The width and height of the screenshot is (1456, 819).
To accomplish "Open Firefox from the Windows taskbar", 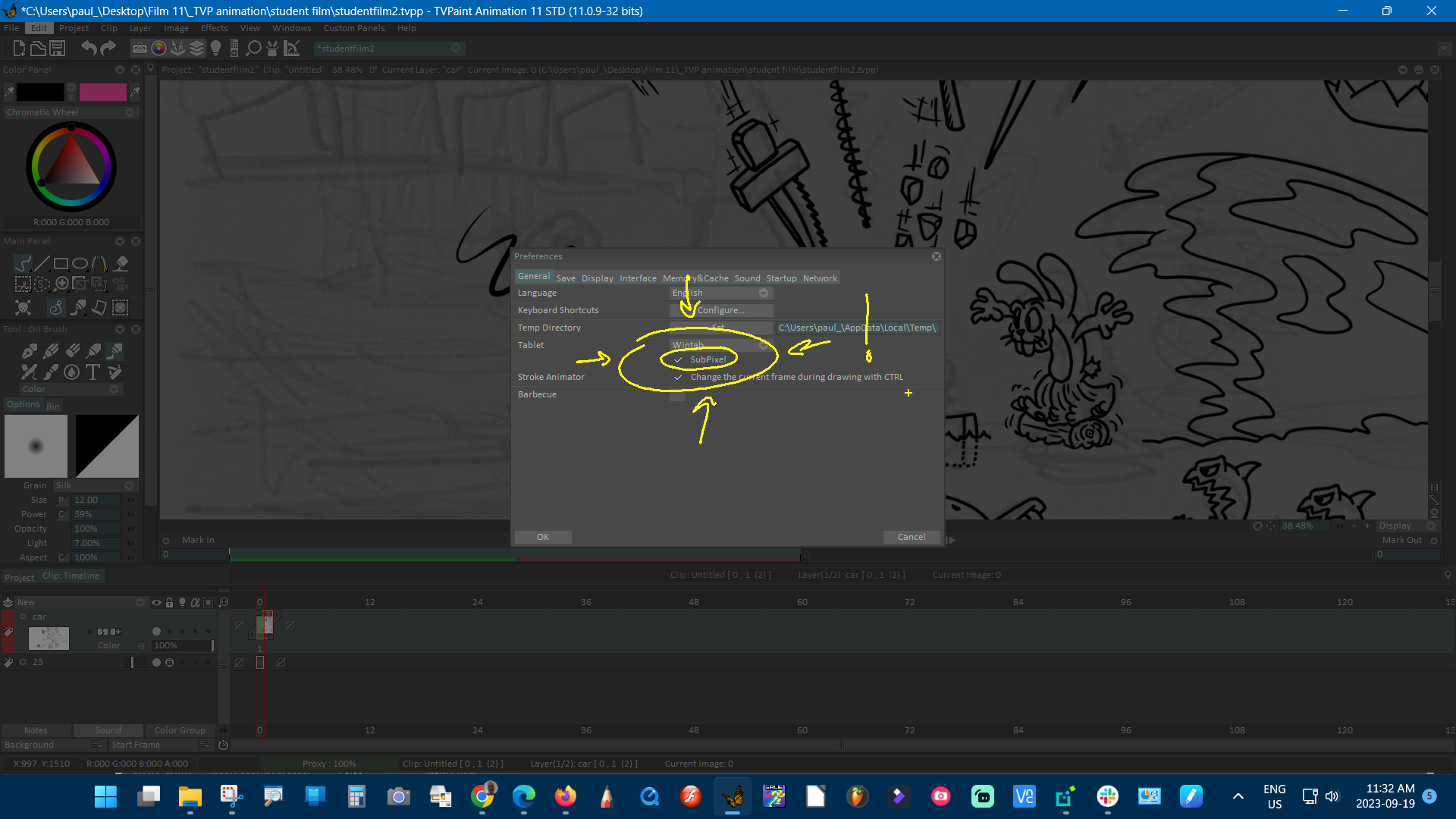I will pyautogui.click(x=565, y=796).
